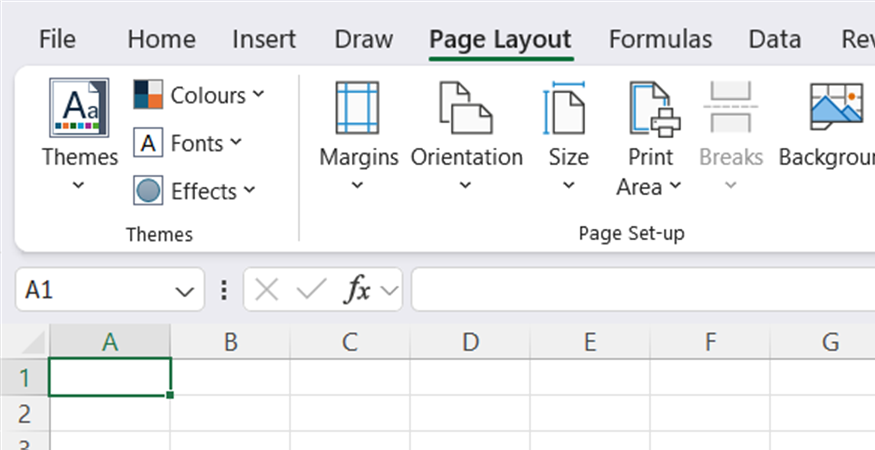875x450 pixels.
Task: Expand the Margins dropdown arrow
Action: click(x=358, y=185)
